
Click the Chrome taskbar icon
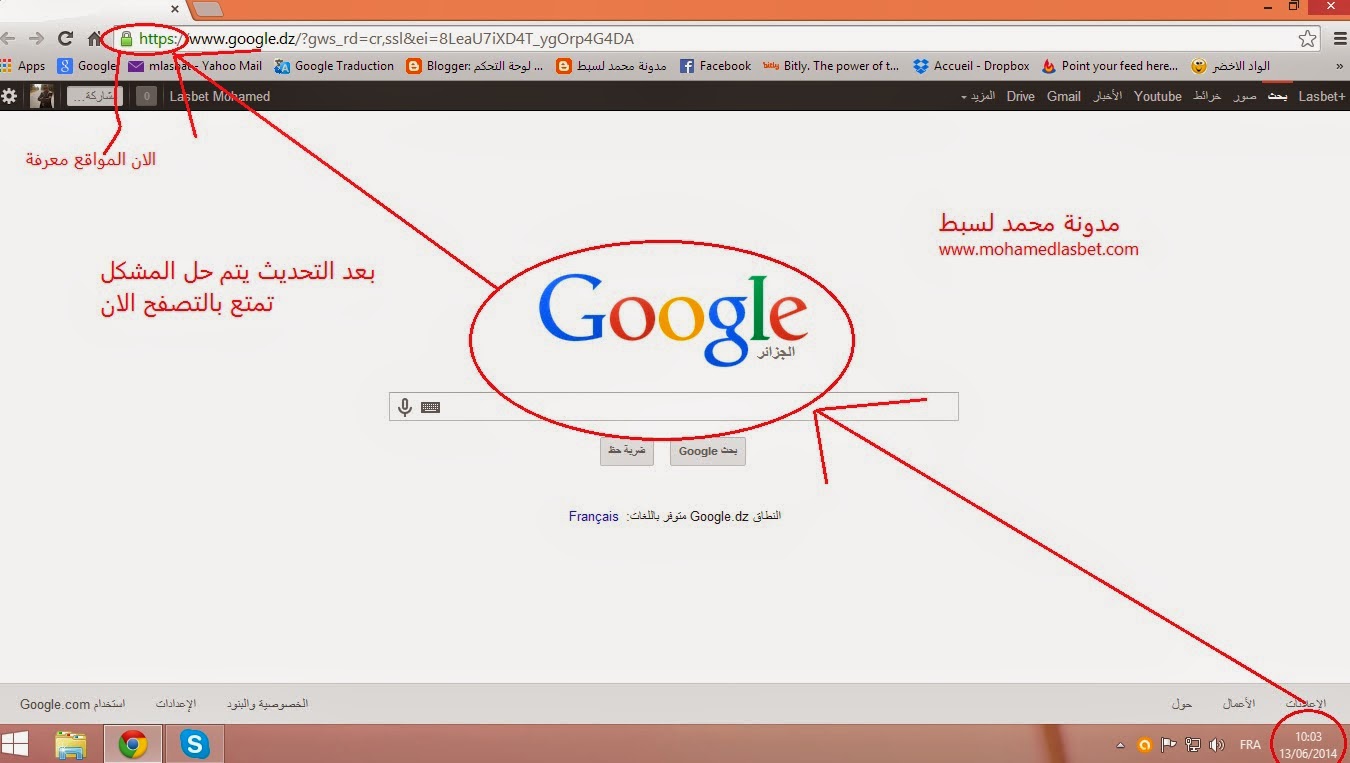click(x=133, y=744)
